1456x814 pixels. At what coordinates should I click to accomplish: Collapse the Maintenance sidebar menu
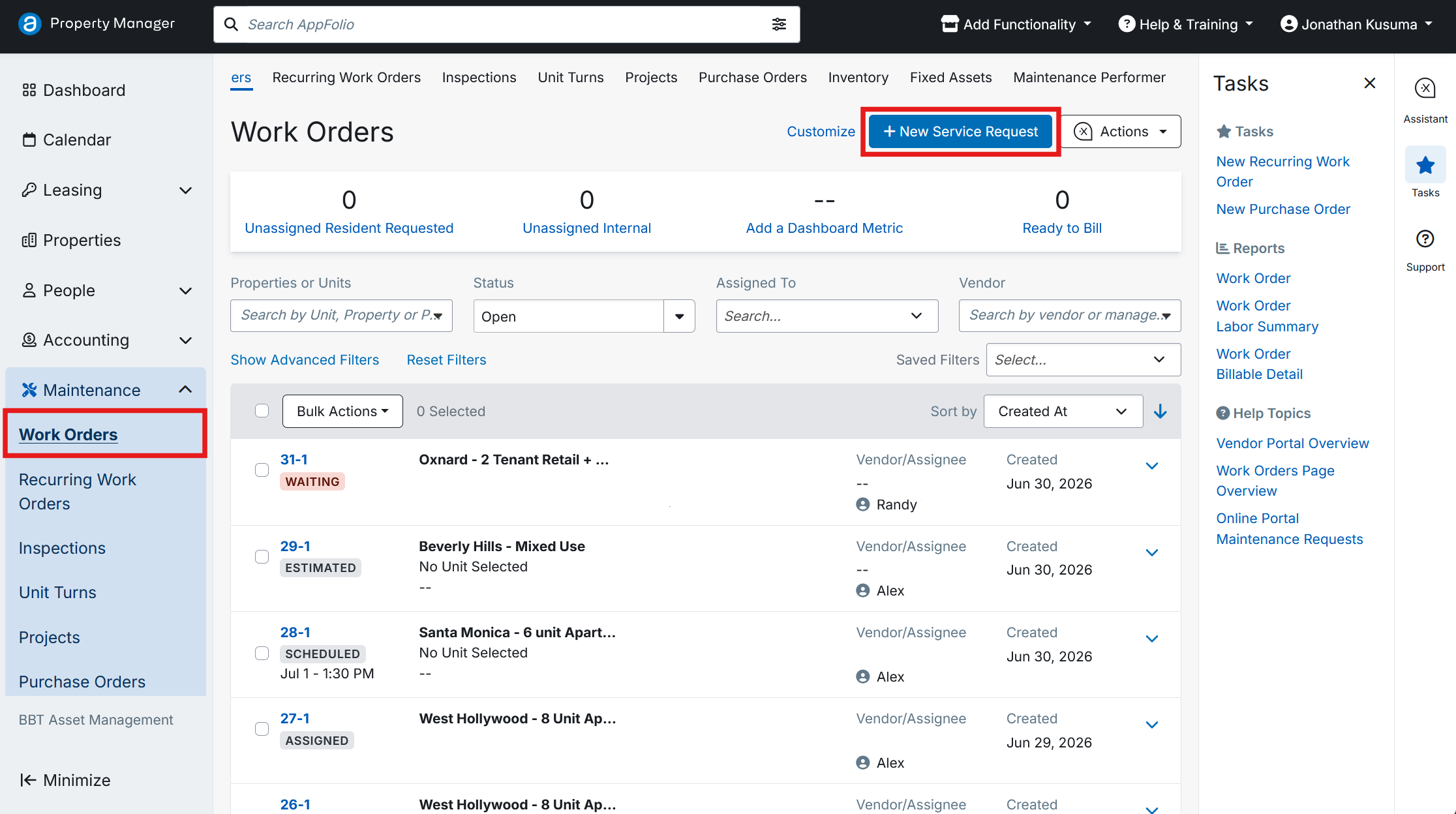click(x=185, y=389)
